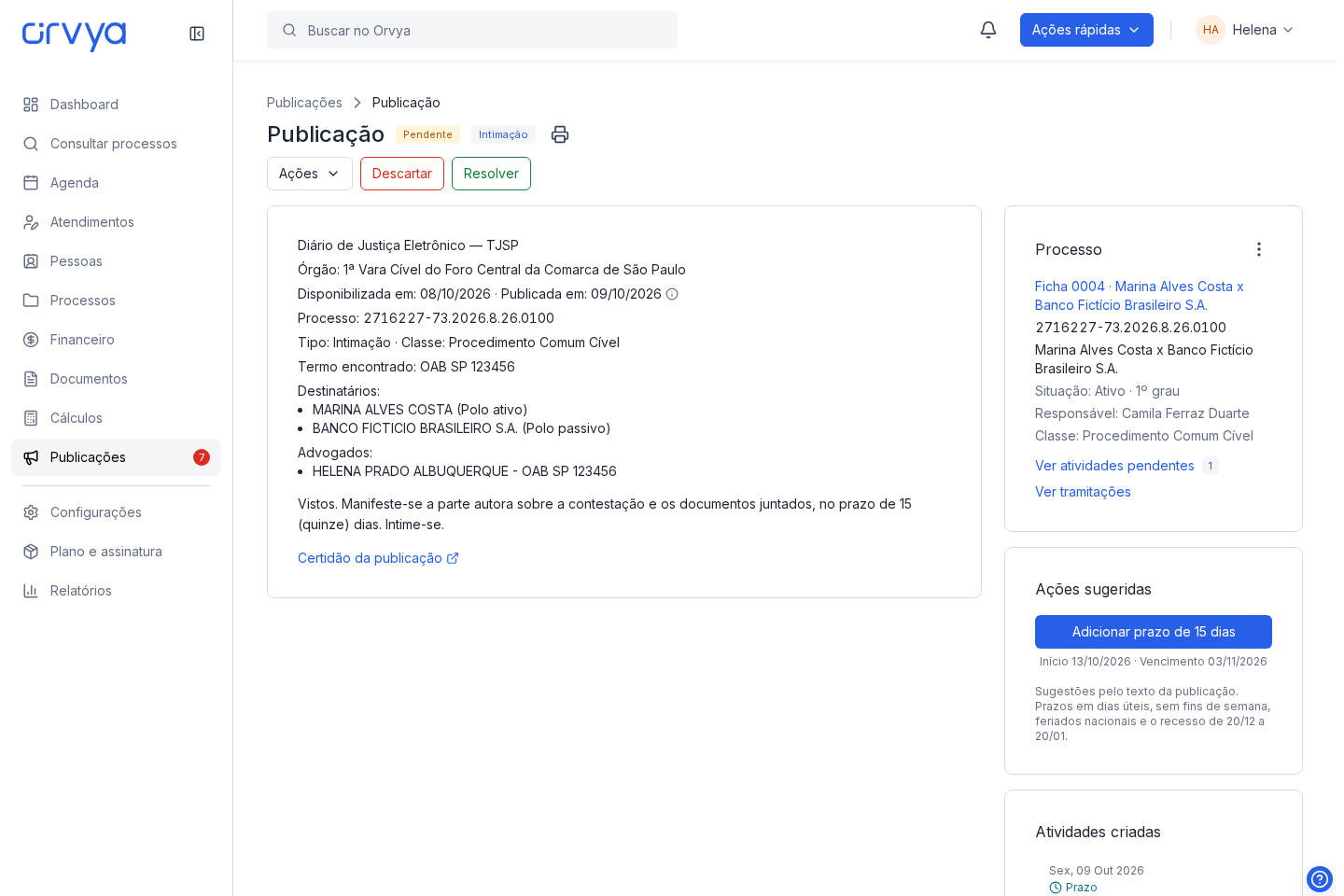Click the Dashboard grid icon in the sidebar
This screenshot has height=896, width=1344.
[x=31, y=105]
